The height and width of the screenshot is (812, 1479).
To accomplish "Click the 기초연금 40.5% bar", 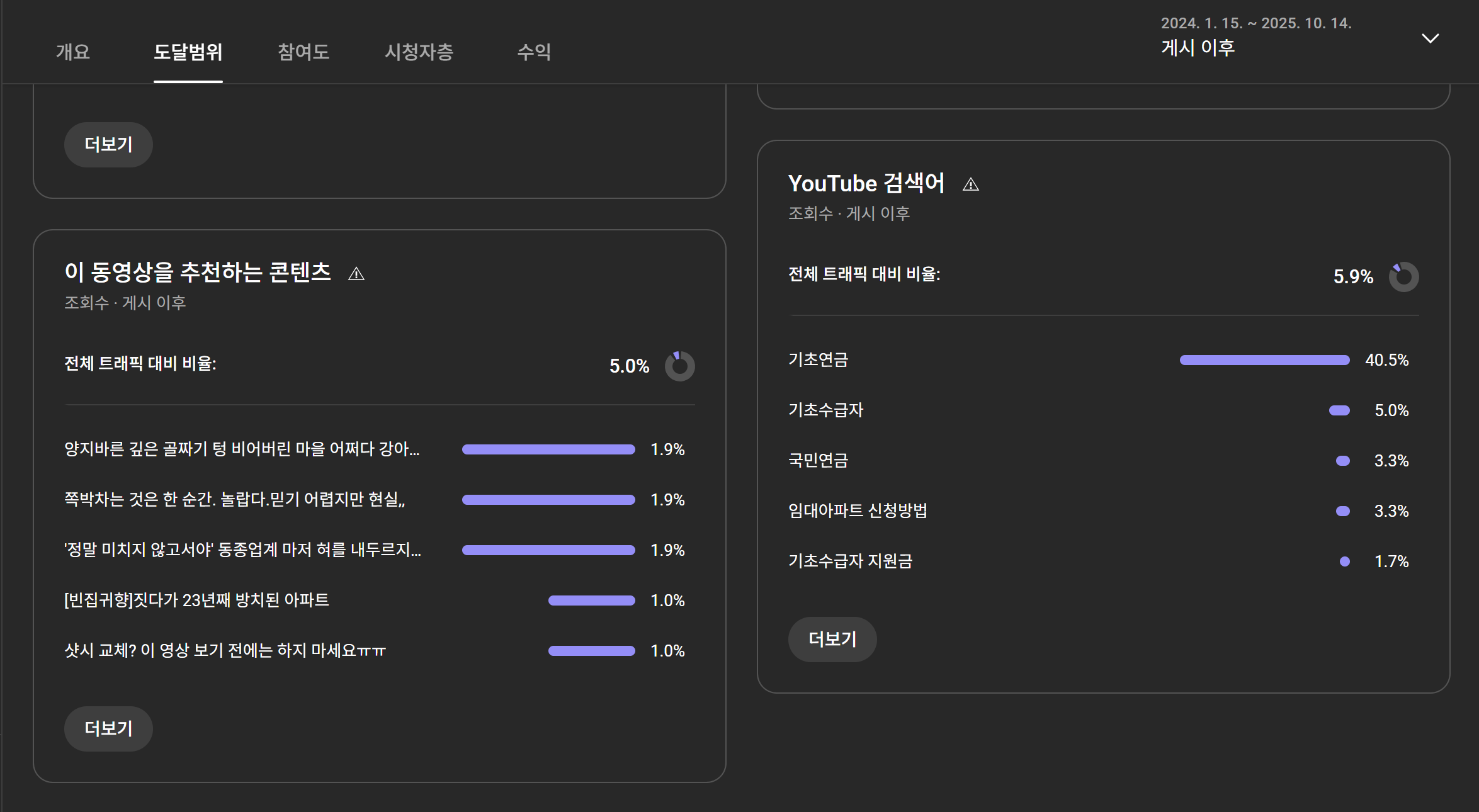I will (1264, 360).
